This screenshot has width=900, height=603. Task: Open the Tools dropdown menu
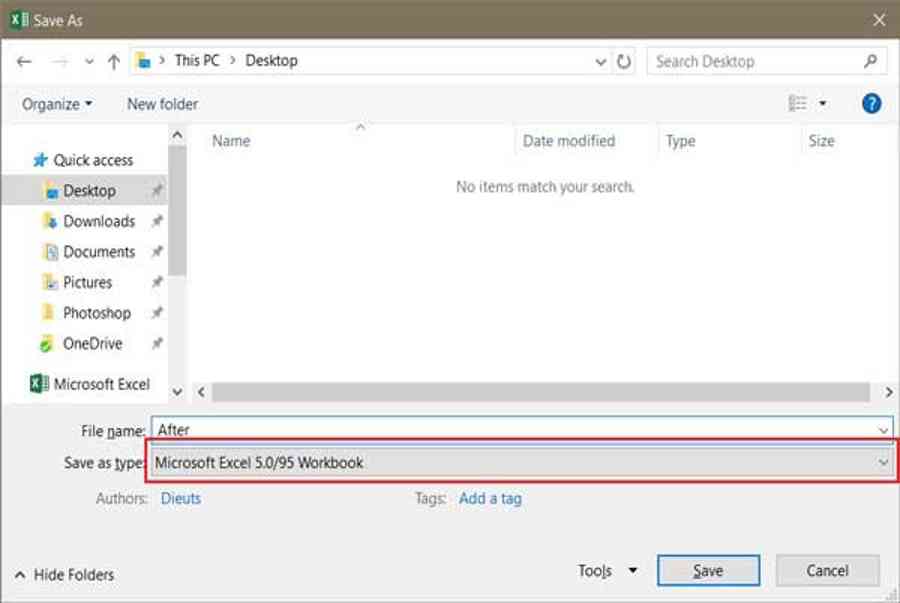point(607,571)
